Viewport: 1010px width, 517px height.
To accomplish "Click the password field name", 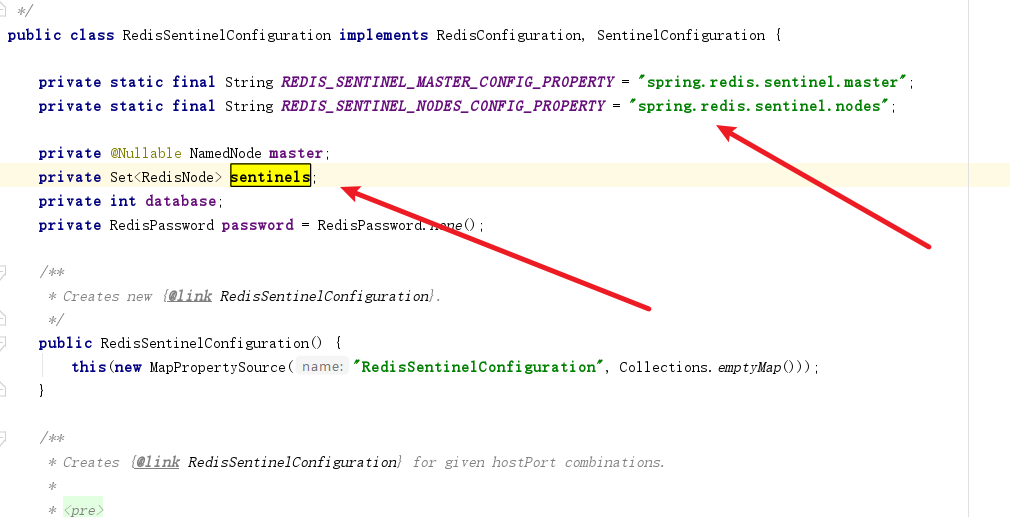I will point(257,225).
